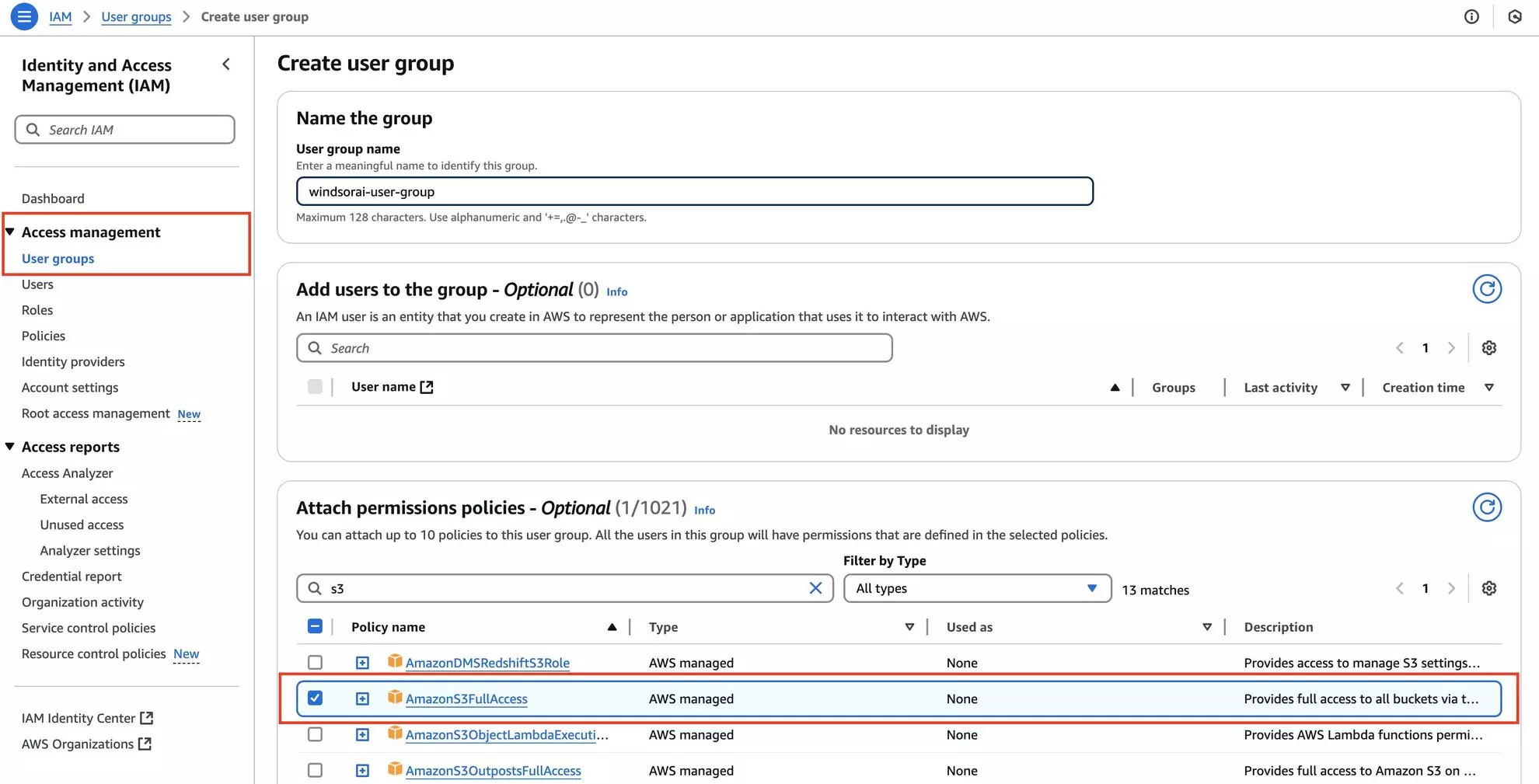This screenshot has width=1539, height=784.
Task: Click the IAM breadcrumb link
Action: click(x=61, y=16)
